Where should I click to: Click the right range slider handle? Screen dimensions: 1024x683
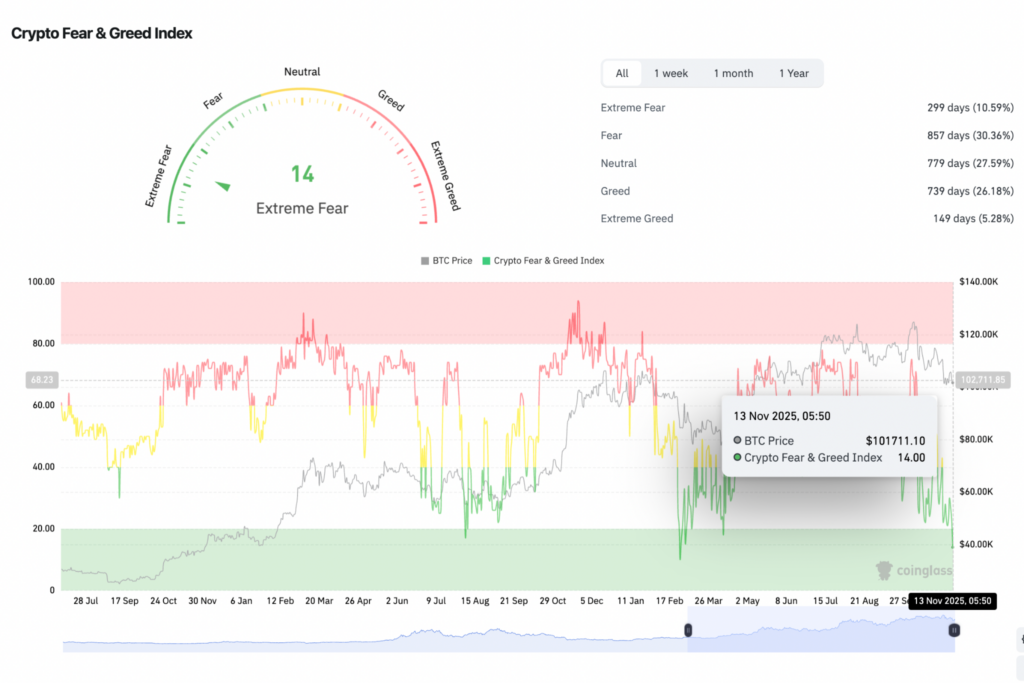(954, 630)
